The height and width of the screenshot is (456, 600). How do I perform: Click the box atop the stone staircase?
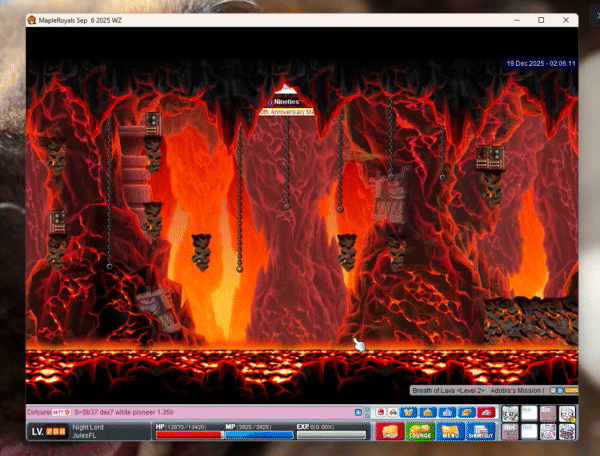(x=153, y=124)
